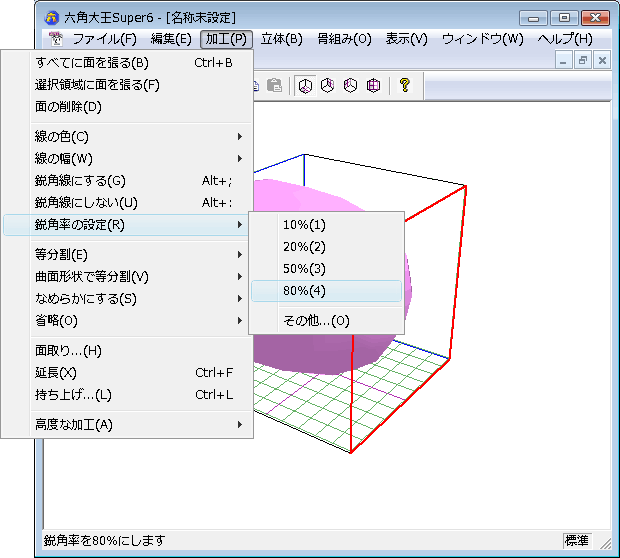Click the third cube view icon in toolbar
The width and height of the screenshot is (620, 558).
(350, 86)
